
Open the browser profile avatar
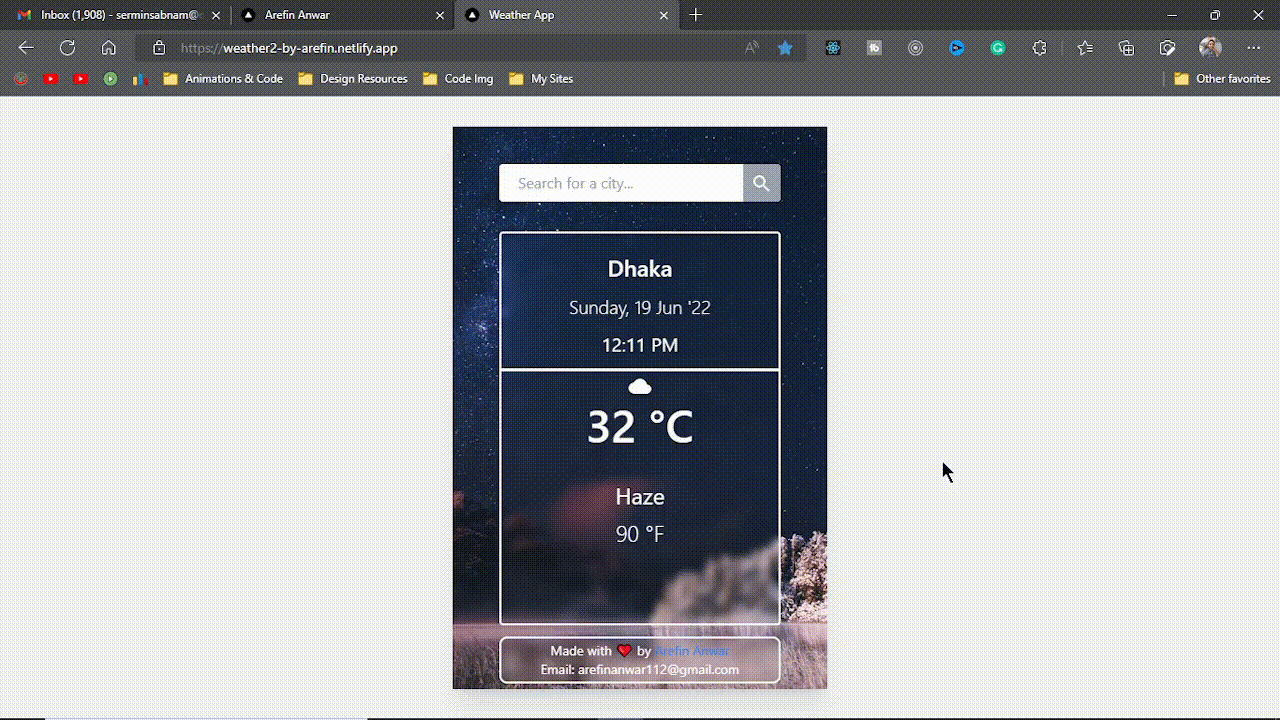(1210, 48)
